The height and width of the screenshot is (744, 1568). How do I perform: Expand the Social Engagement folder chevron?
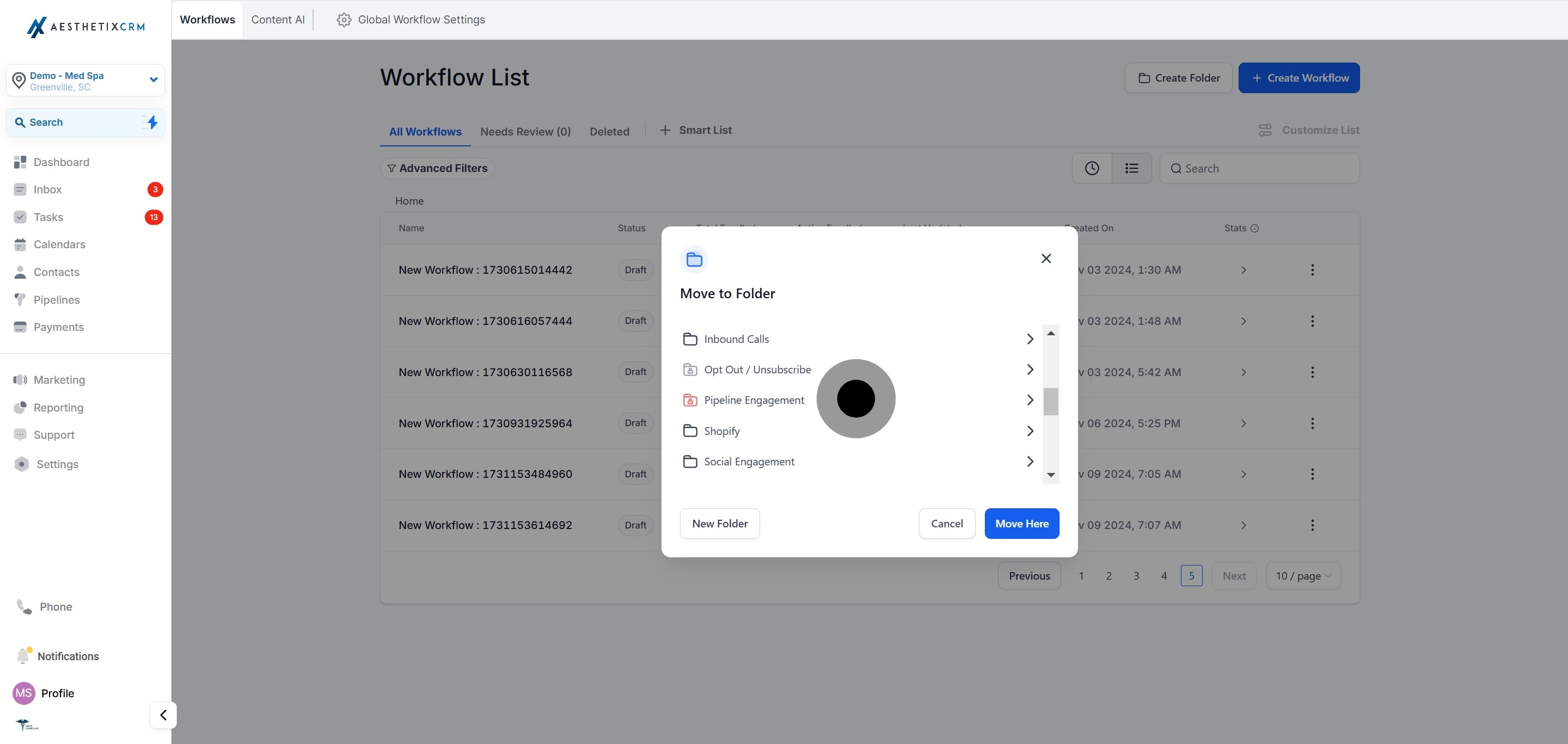coord(1030,461)
